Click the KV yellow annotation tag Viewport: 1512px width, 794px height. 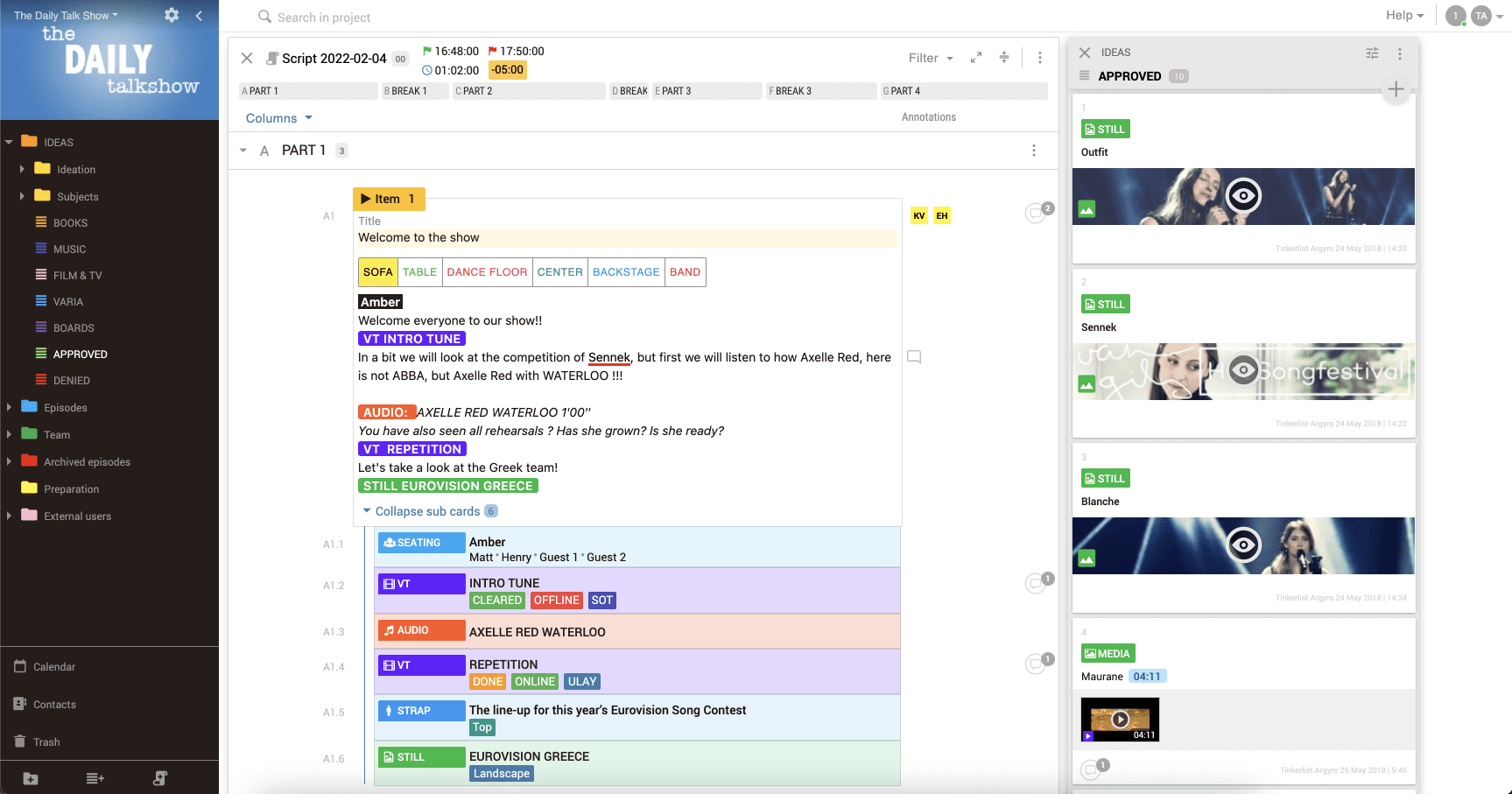click(x=918, y=215)
